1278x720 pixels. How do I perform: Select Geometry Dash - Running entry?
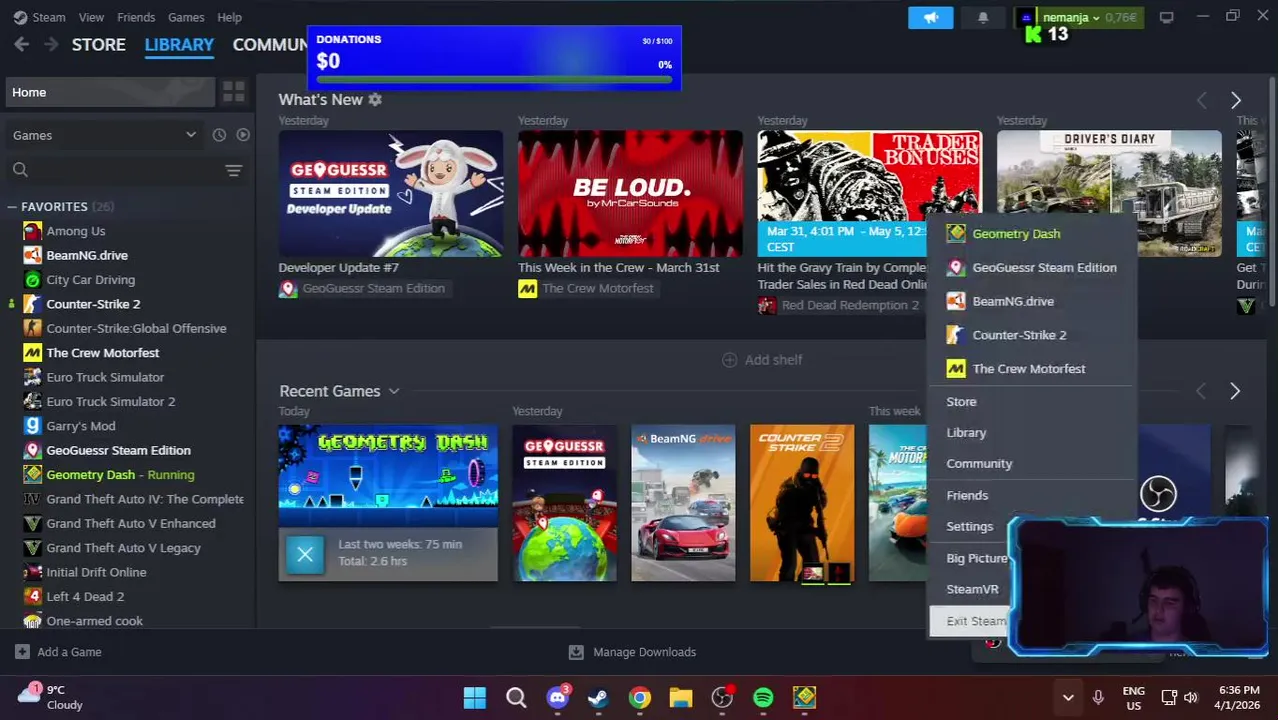[120, 475]
